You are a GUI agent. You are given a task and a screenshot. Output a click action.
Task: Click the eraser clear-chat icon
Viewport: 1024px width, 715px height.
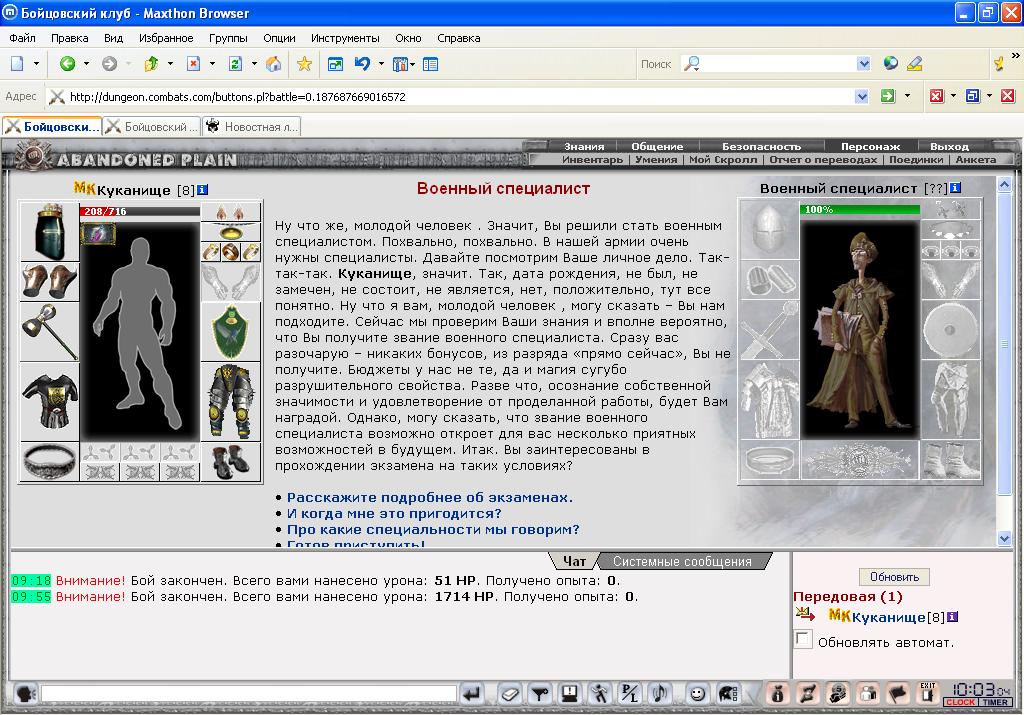[509, 693]
